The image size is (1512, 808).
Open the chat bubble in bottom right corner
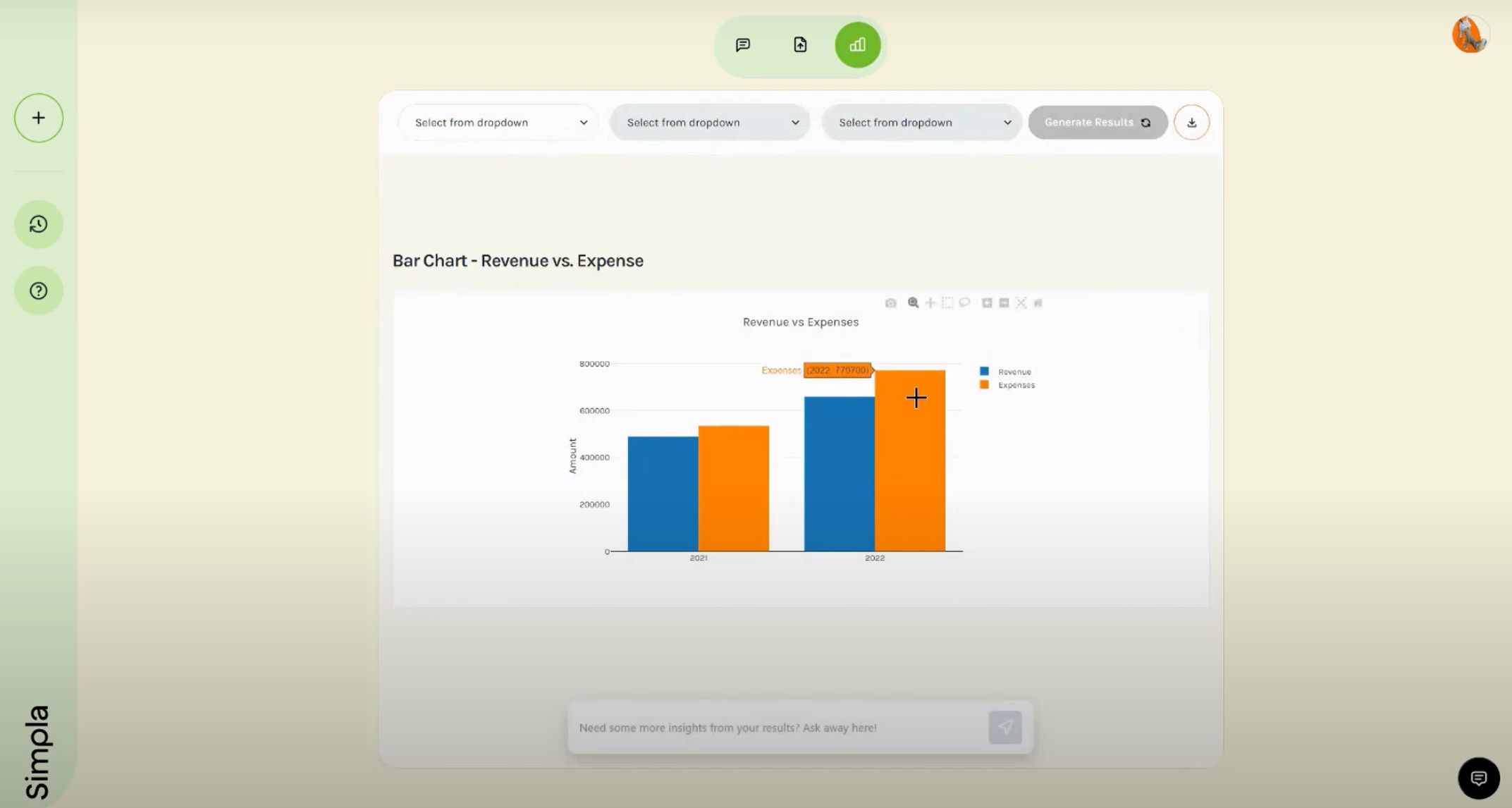click(1480, 778)
